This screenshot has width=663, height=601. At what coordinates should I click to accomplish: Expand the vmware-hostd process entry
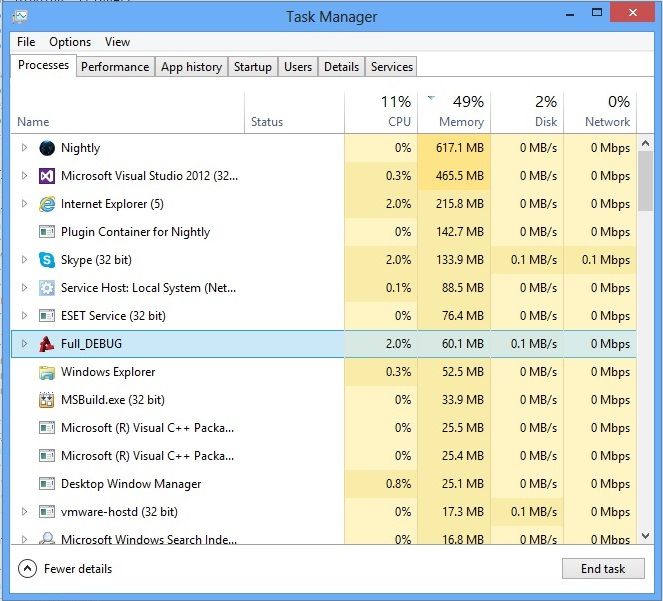(x=25, y=512)
